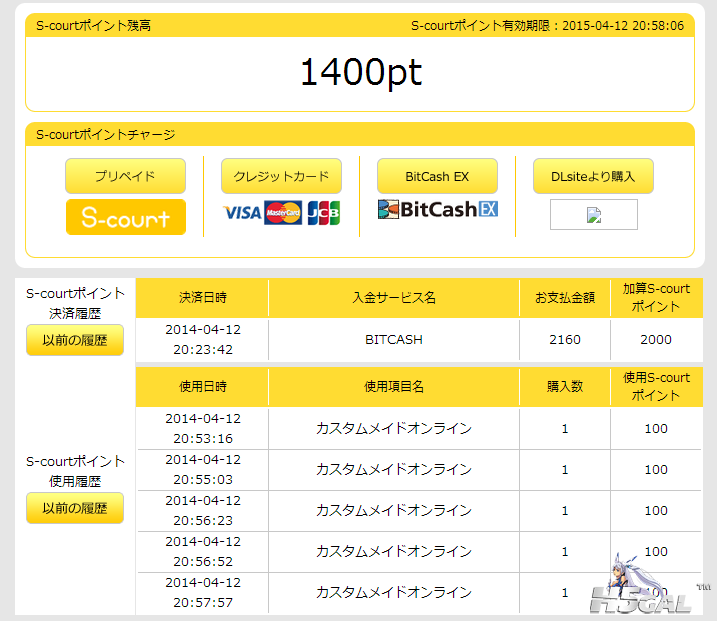Click the 100 points in the 20:53:16 row

click(656, 428)
